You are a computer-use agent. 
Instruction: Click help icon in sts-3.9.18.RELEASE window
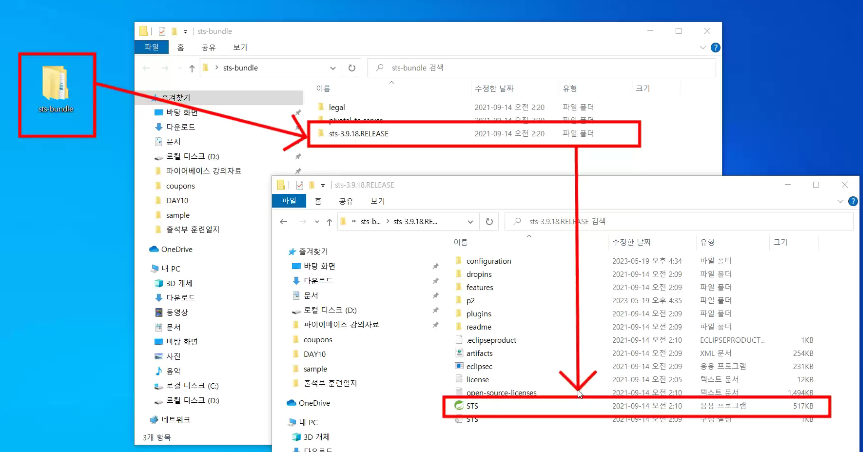point(853,202)
